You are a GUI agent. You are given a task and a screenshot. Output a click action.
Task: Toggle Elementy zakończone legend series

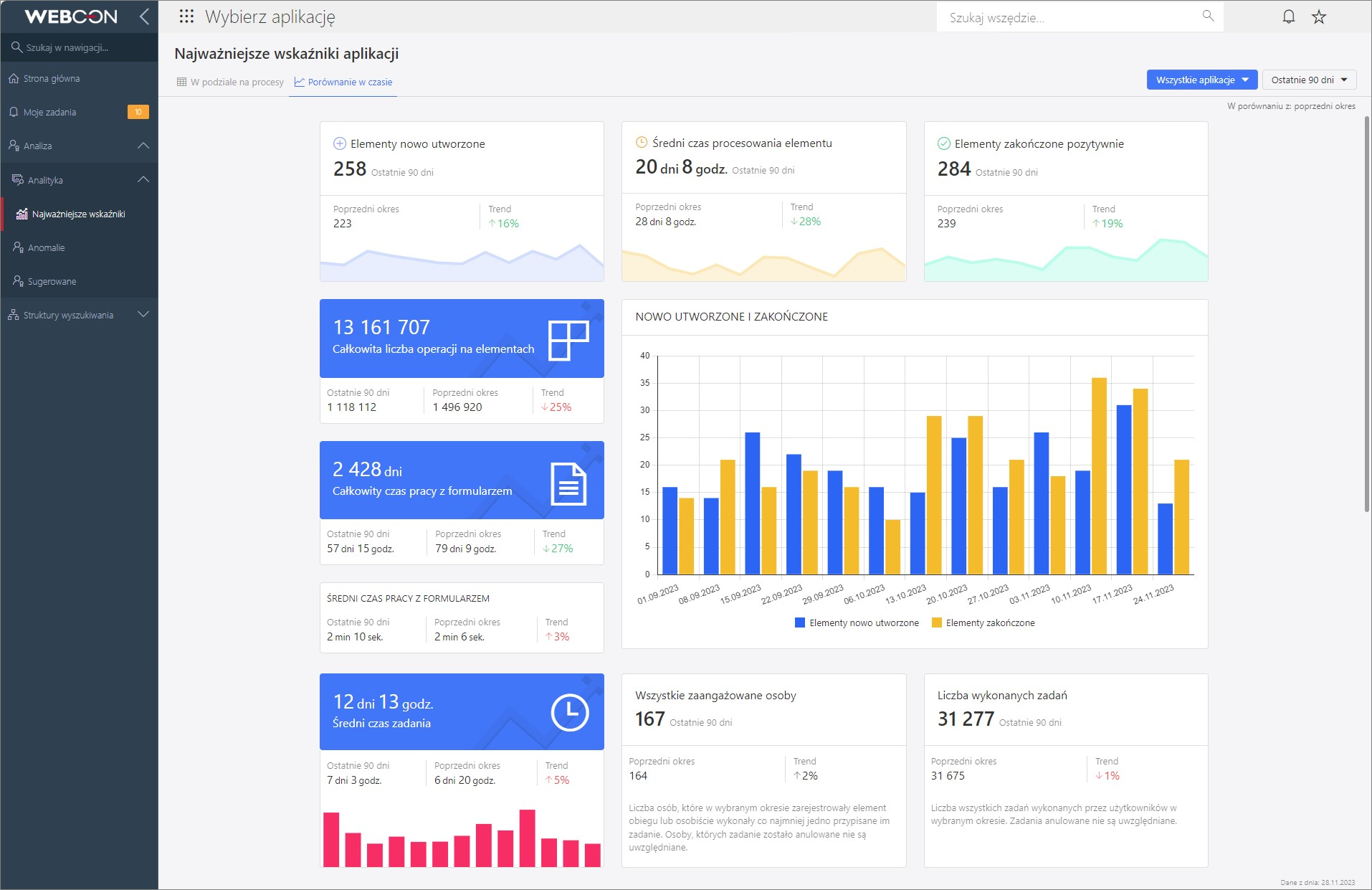coord(983,622)
